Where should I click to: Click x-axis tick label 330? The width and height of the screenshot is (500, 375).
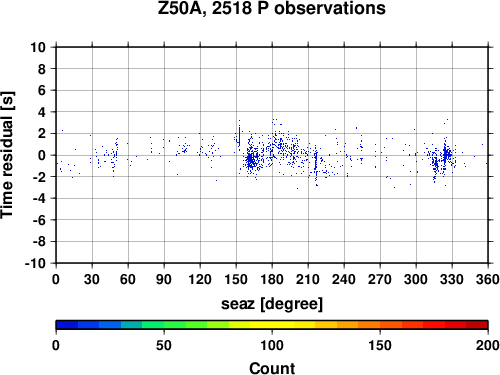pos(452,279)
